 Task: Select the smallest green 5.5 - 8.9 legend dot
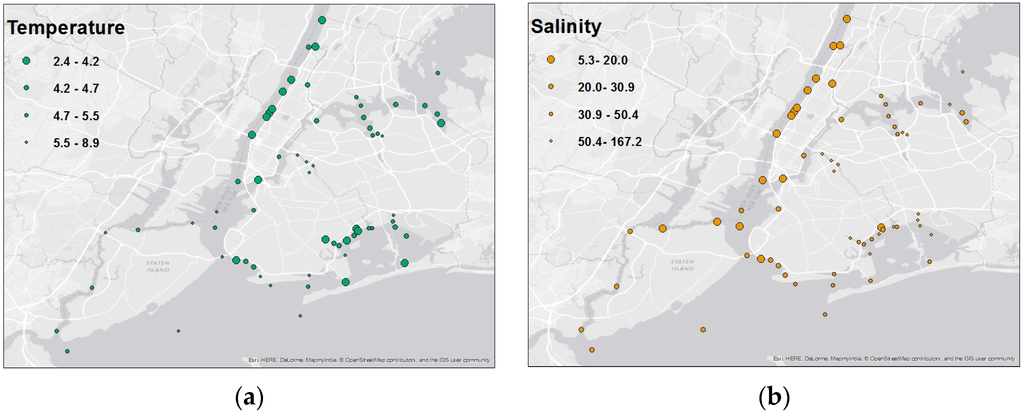27,143
